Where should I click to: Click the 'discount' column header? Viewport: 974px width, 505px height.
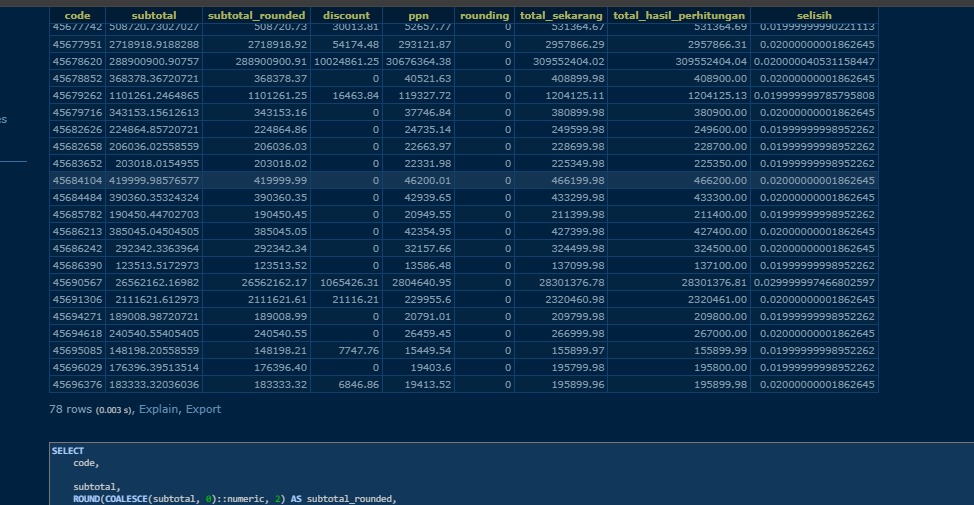347,16
